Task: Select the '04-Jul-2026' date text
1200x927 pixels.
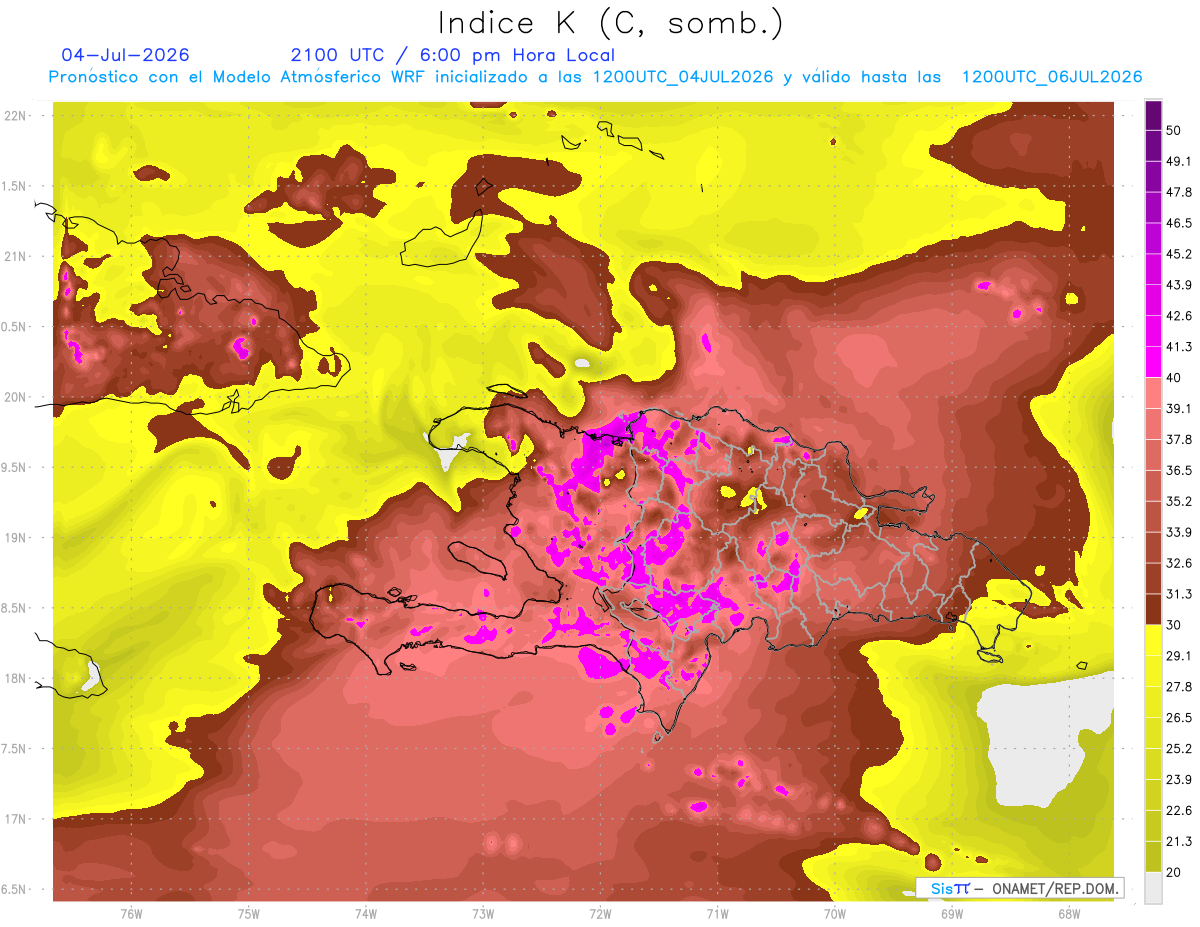Action: point(125,55)
